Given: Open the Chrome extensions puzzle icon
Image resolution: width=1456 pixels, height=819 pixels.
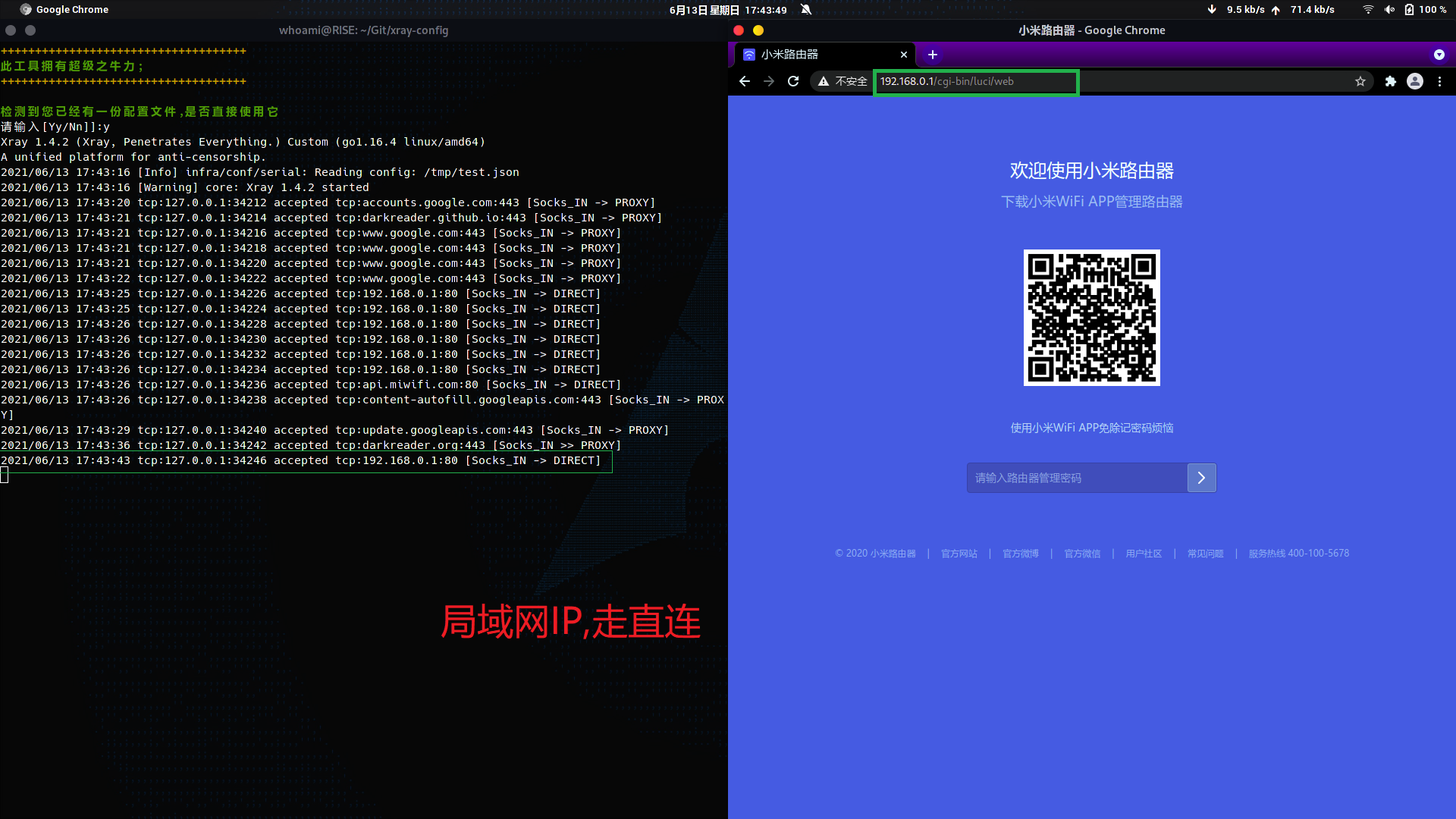Looking at the screenshot, I should point(1390,81).
